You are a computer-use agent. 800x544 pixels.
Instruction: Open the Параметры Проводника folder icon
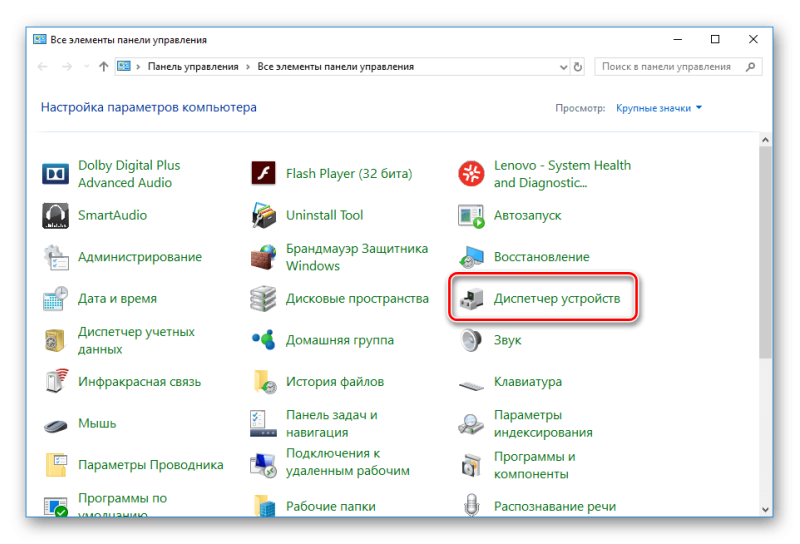(56, 465)
